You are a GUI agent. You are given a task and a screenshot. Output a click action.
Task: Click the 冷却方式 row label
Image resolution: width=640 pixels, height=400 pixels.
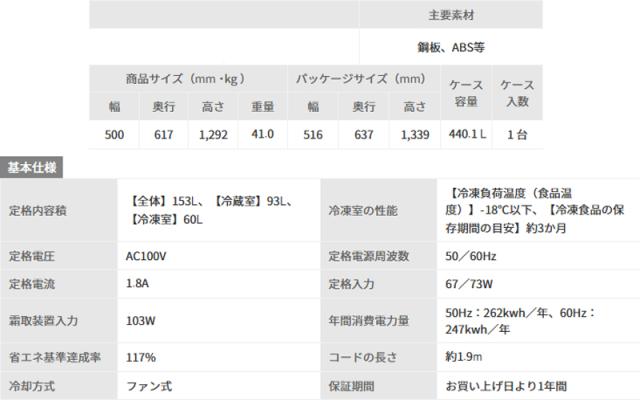pyautogui.click(x=32, y=386)
